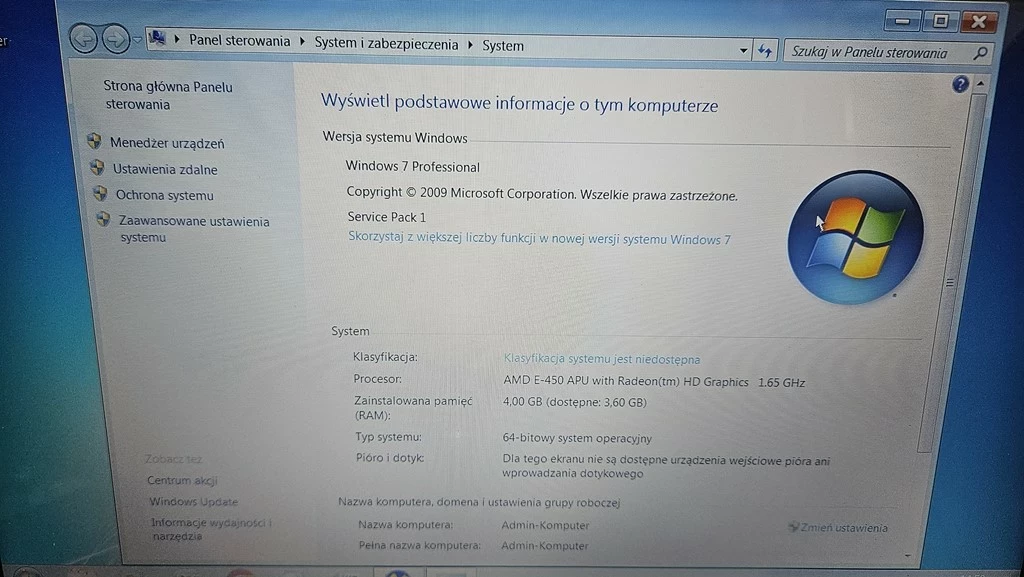Open Klasyfikacja systemu jest niedostępna link

(x=601, y=359)
